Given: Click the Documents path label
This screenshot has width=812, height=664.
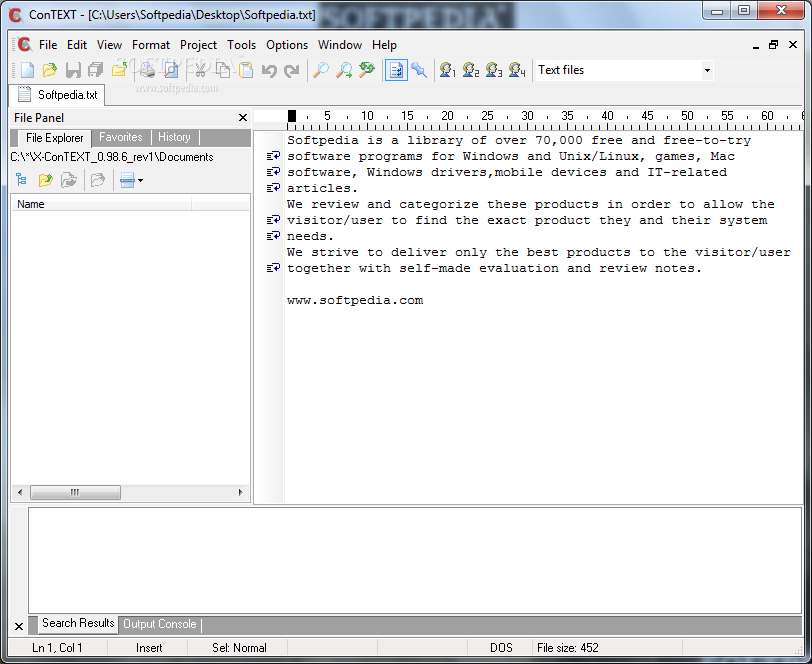Looking at the screenshot, I should 112,157.
